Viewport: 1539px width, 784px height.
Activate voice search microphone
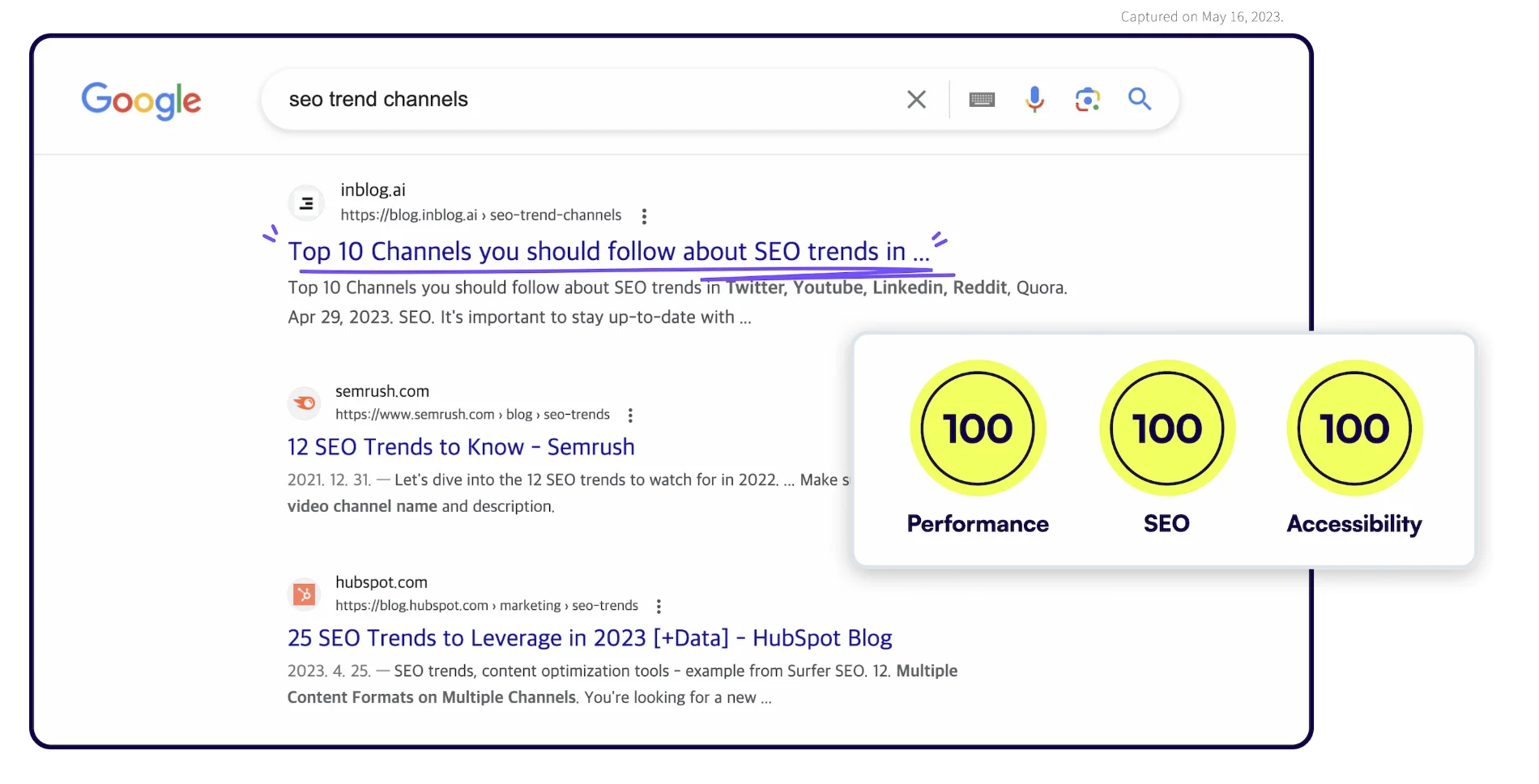pos(1034,99)
